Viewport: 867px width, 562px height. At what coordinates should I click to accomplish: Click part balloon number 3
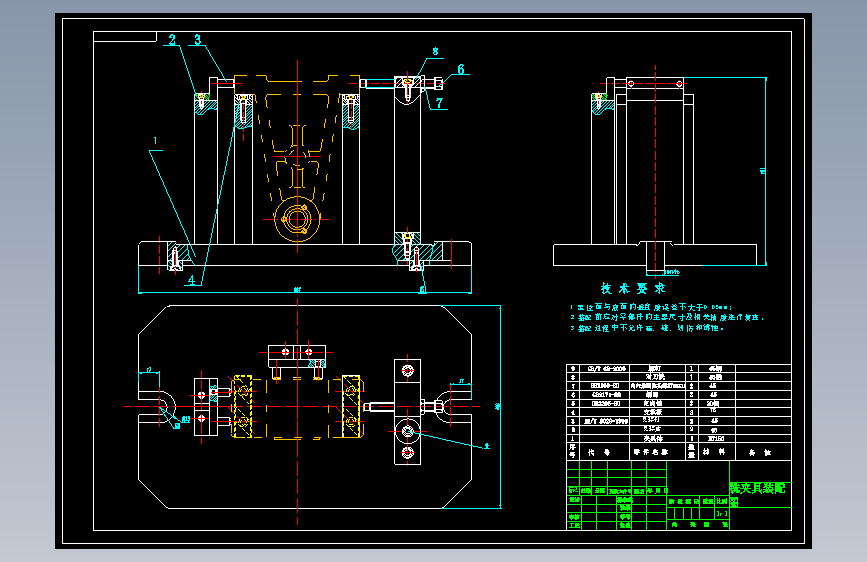coord(197,40)
